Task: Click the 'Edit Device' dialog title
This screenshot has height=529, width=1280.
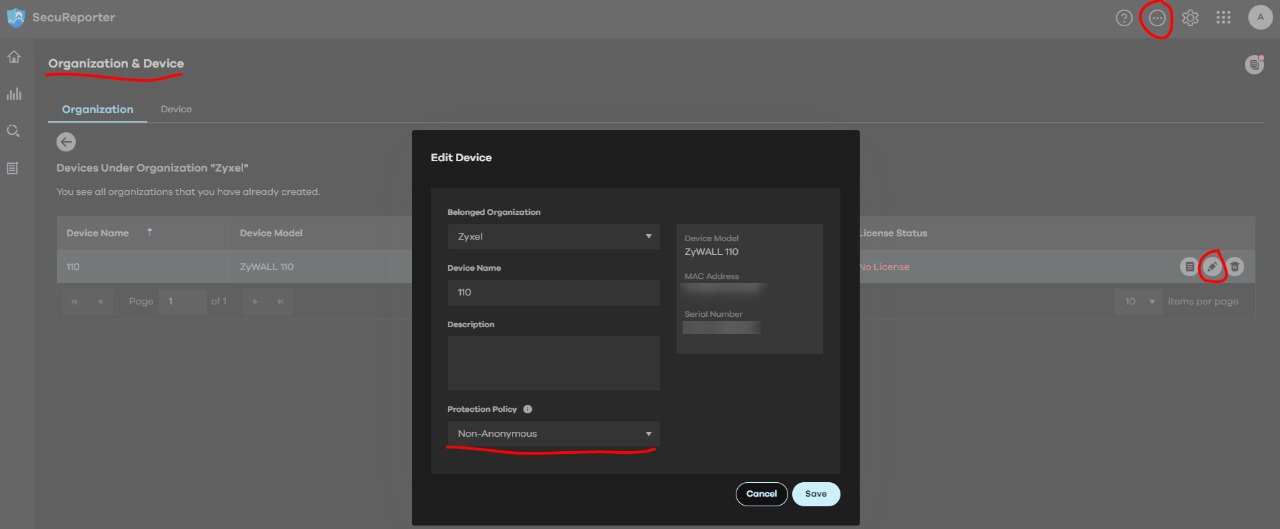Action: click(x=461, y=158)
